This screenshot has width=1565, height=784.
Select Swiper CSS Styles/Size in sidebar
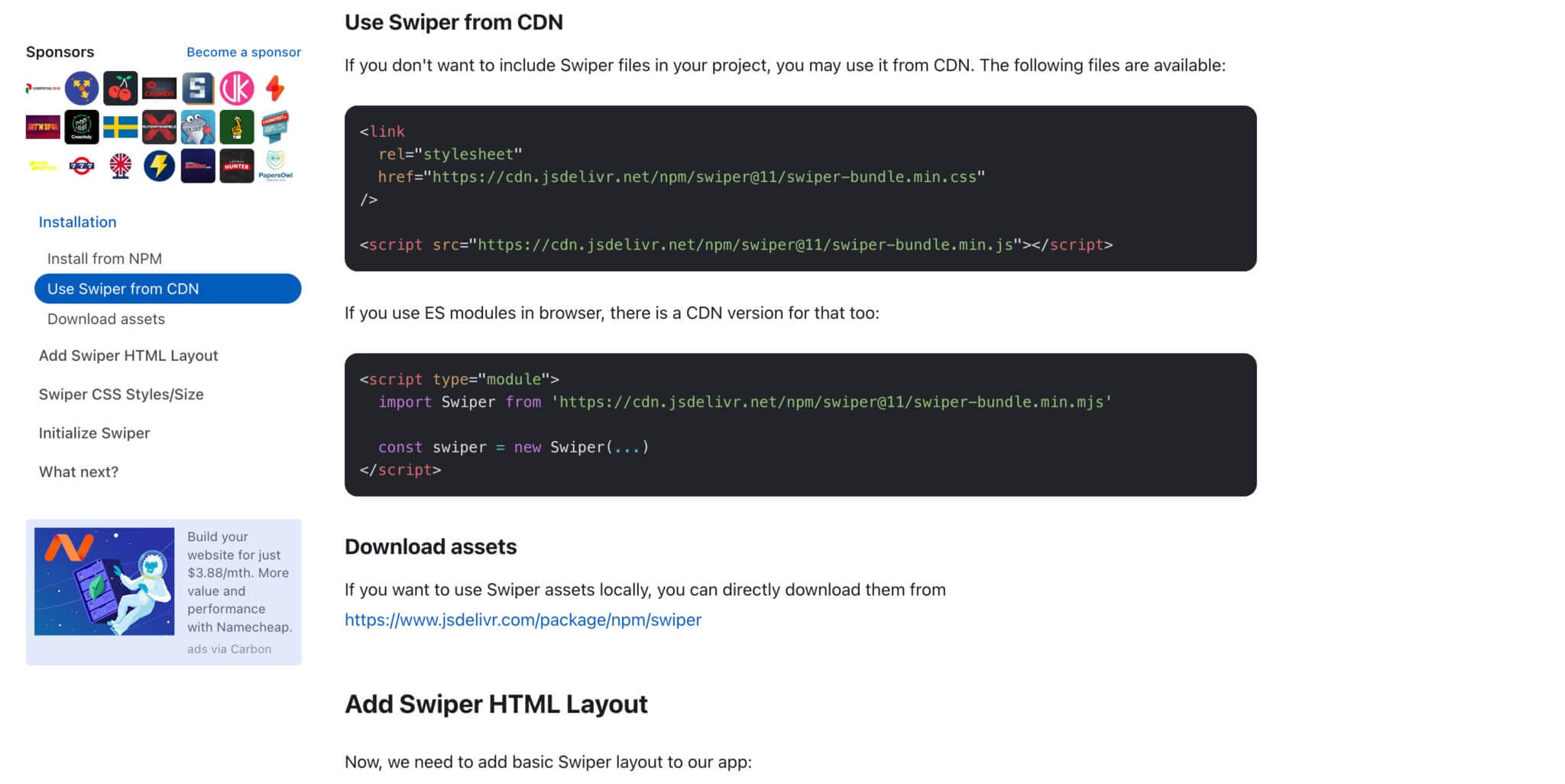coord(121,394)
